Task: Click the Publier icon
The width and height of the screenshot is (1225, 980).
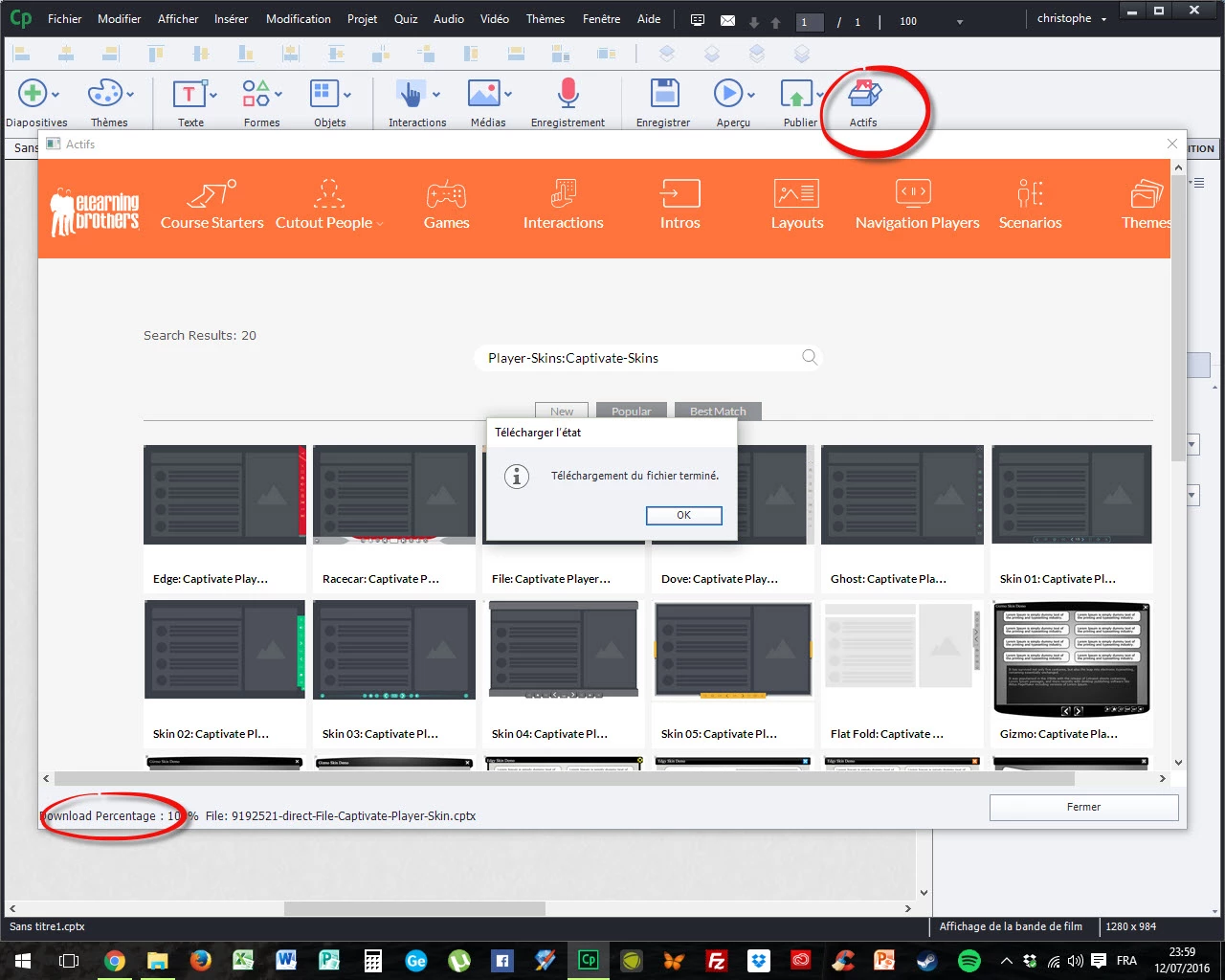Action: click(797, 94)
